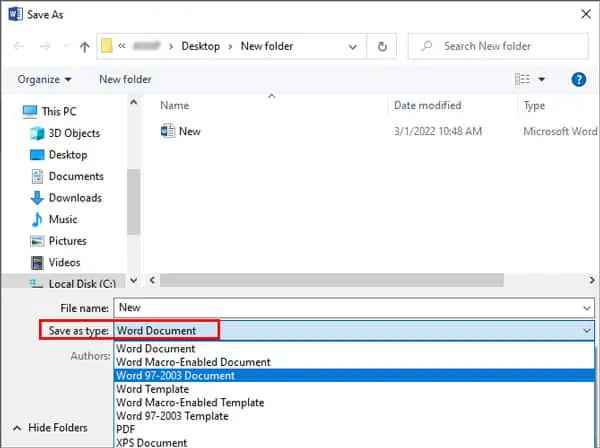Close the Save As dialog
The image size is (600, 448).
tap(585, 14)
